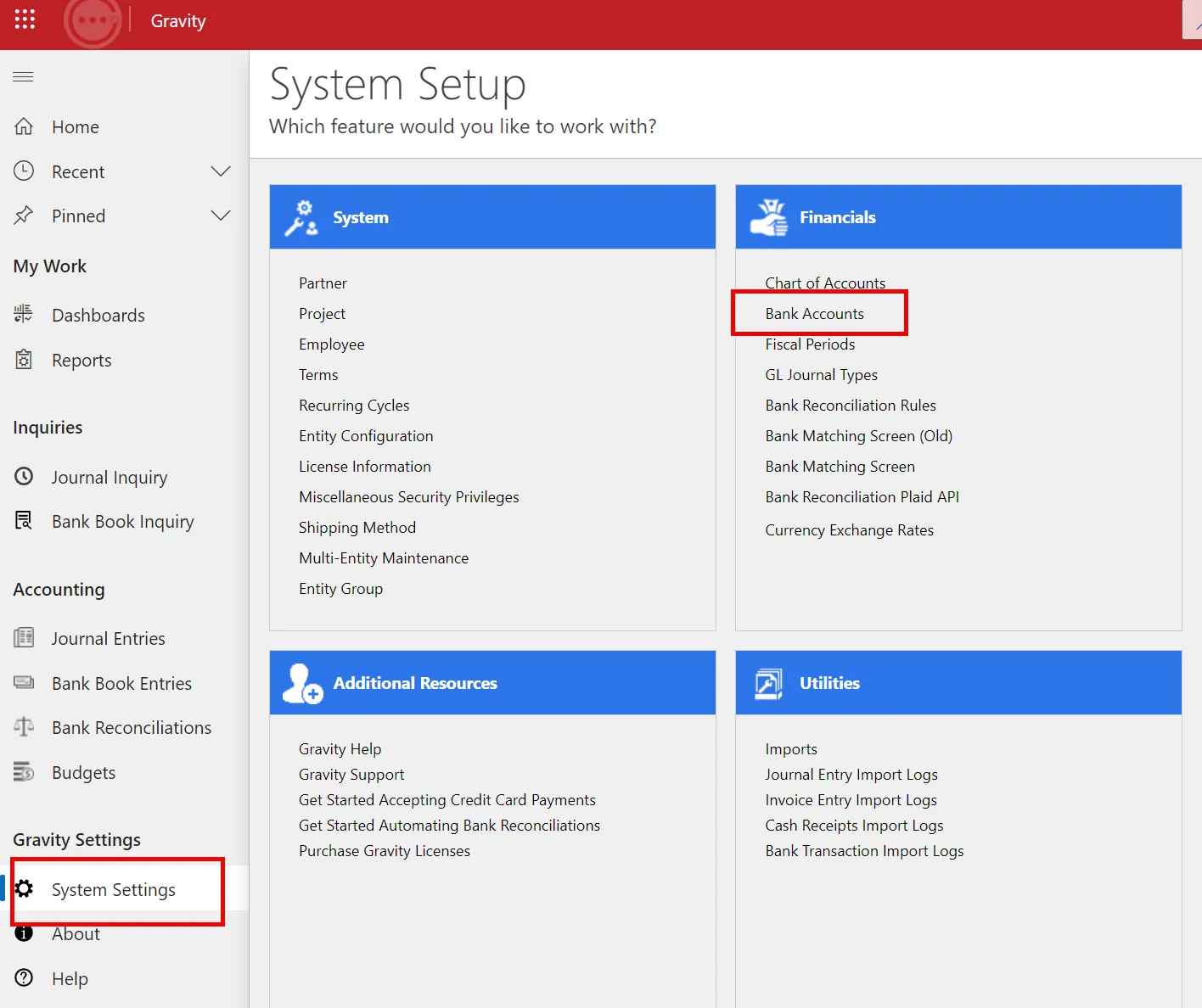
Task: Open Bank Reconciliation Plaid API
Action: point(862,497)
